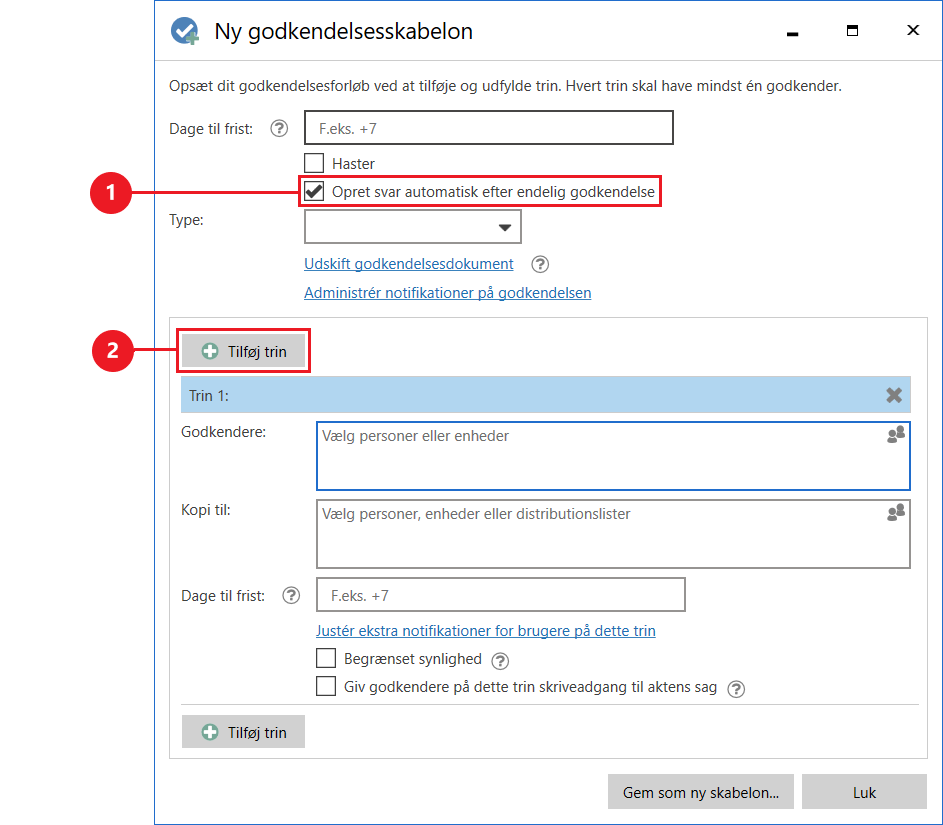Enable Giv godkendere skriveadgang til aktens sag
Image resolution: width=943 pixels, height=825 pixels.
[326, 686]
